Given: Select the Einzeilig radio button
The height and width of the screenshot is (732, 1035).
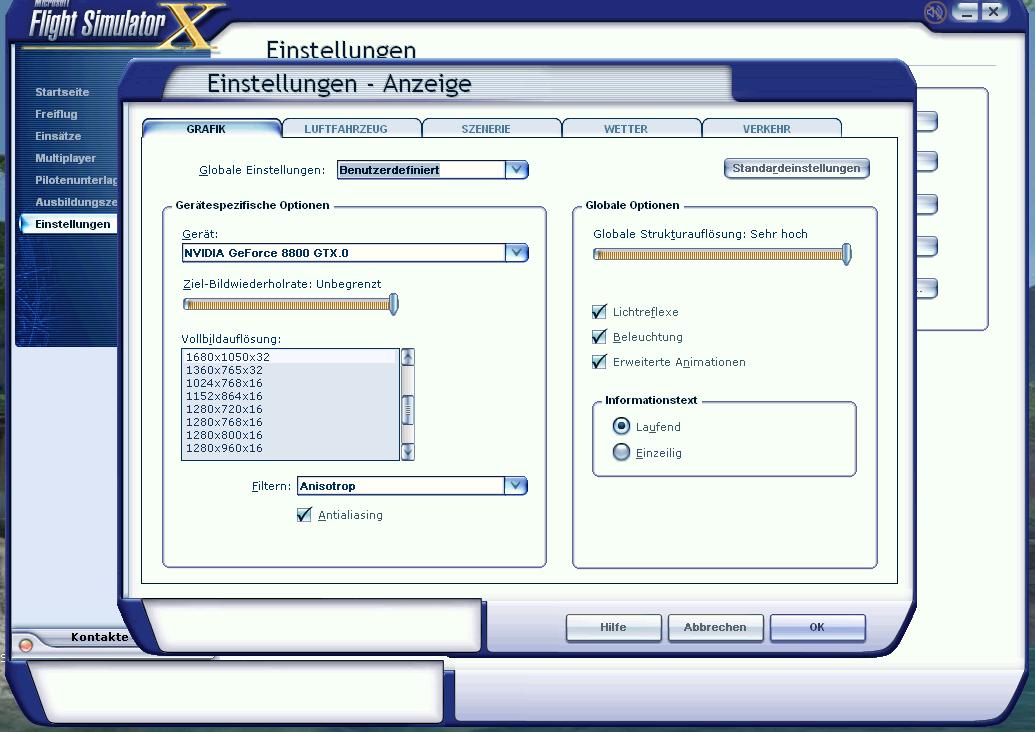Looking at the screenshot, I should [621, 452].
